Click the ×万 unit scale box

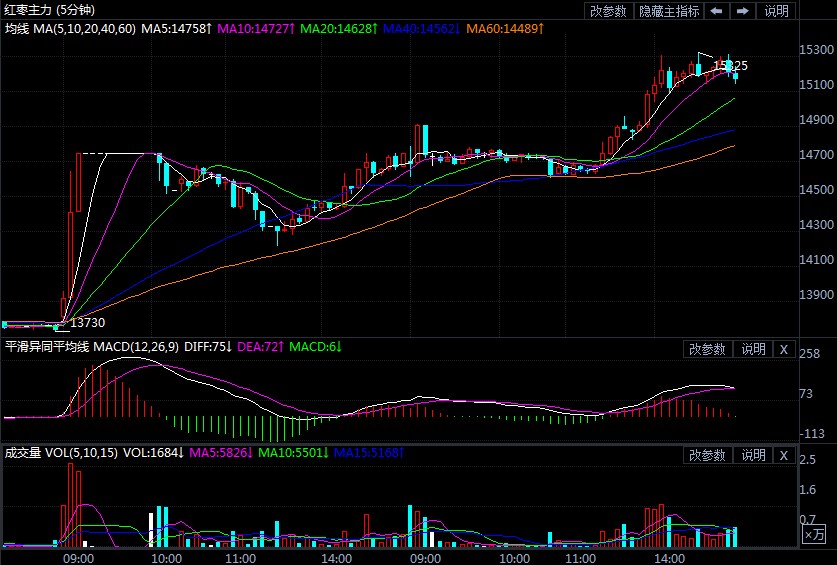click(815, 536)
